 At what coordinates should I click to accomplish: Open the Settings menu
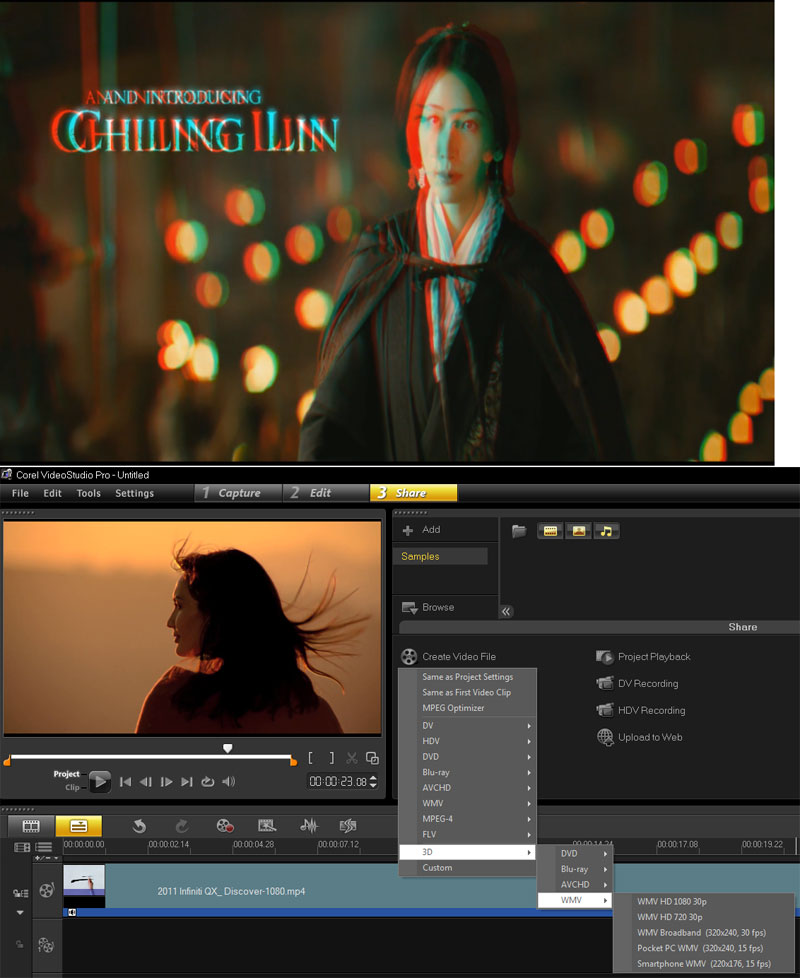[x=134, y=493]
